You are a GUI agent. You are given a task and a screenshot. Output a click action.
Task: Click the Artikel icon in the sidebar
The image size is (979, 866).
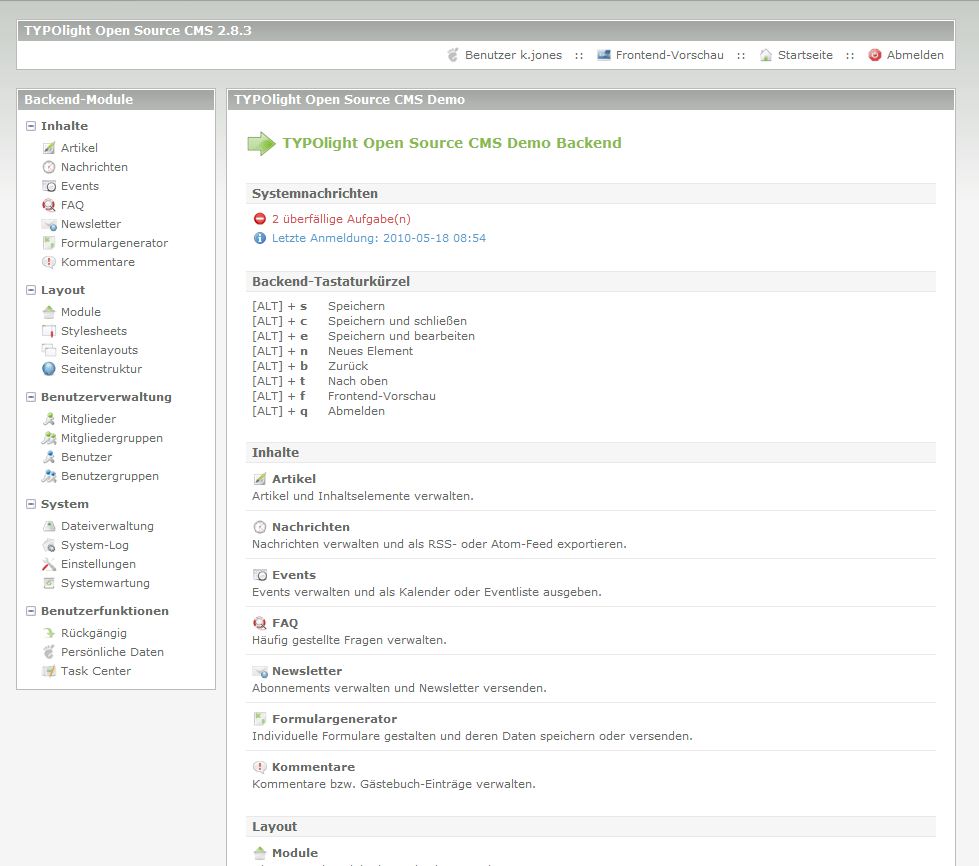pos(49,148)
